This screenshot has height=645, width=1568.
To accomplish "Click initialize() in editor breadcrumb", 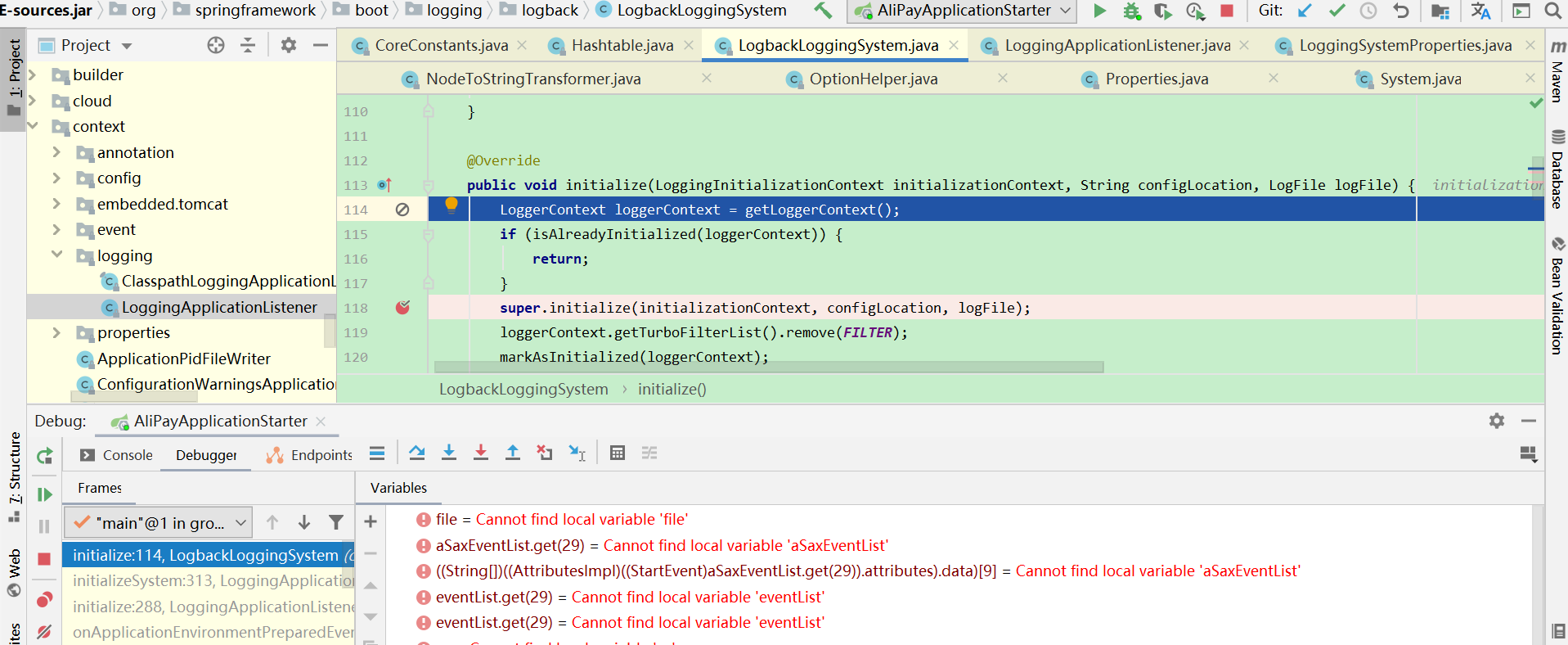I will click(672, 389).
